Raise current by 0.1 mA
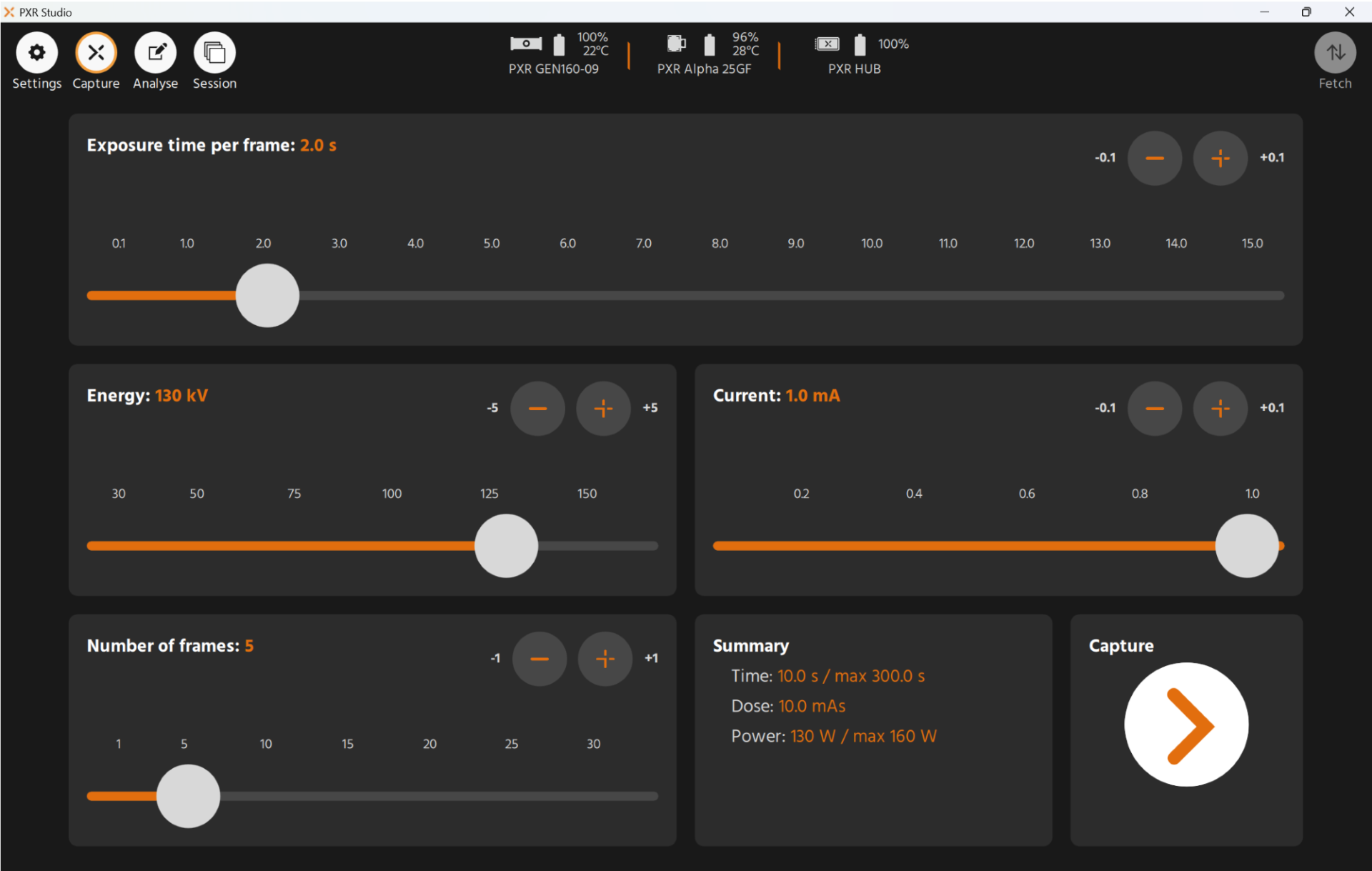Image resolution: width=1372 pixels, height=871 pixels. (x=1220, y=408)
